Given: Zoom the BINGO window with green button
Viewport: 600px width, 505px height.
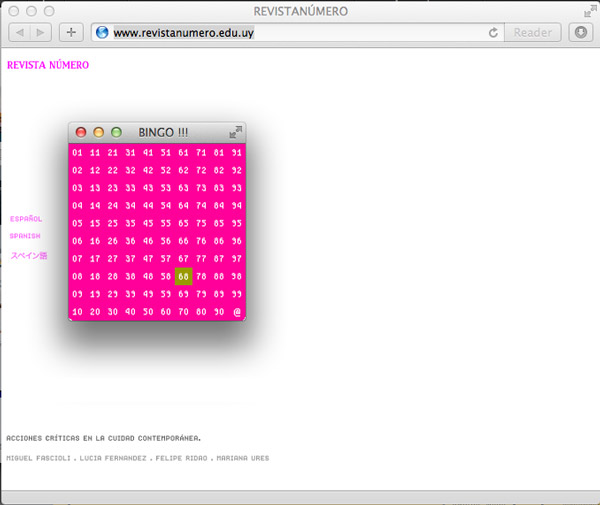Looking at the screenshot, I should [x=116, y=132].
